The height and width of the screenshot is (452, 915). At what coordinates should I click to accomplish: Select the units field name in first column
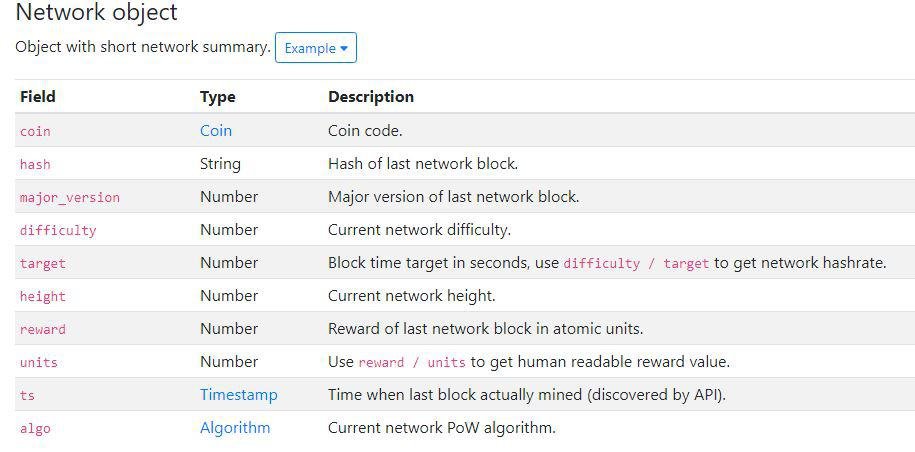coord(39,362)
